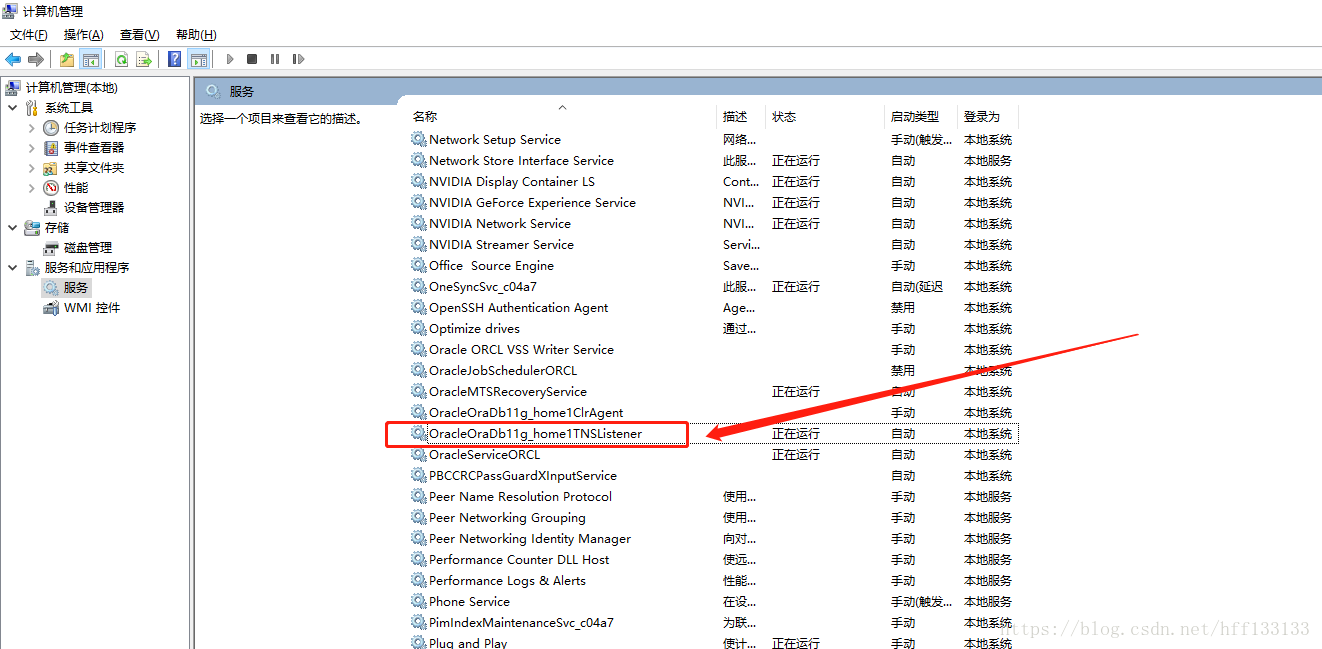This screenshot has width=1322, height=649.
Task: Select NVIDIA Network Service name
Action: (500, 223)
